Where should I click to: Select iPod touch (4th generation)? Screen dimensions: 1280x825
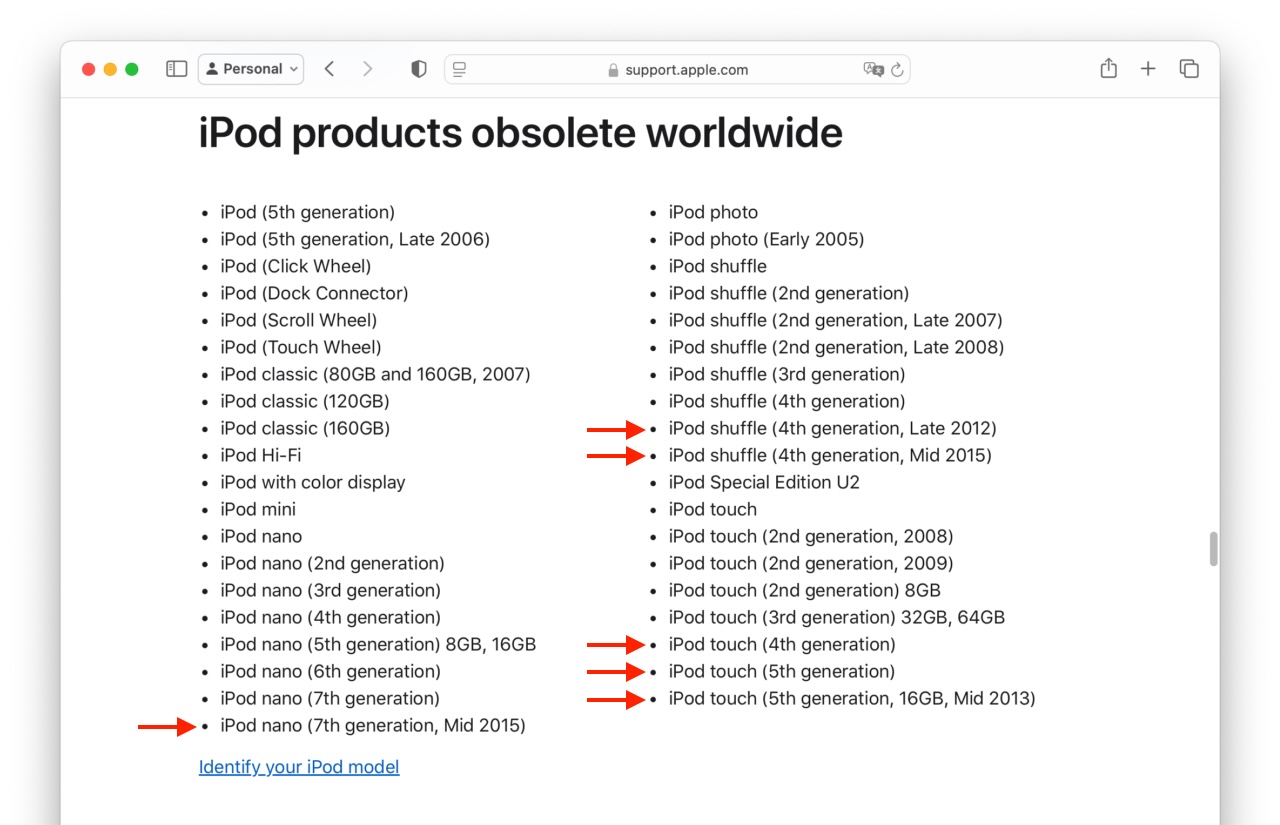[x=782, y=644]
